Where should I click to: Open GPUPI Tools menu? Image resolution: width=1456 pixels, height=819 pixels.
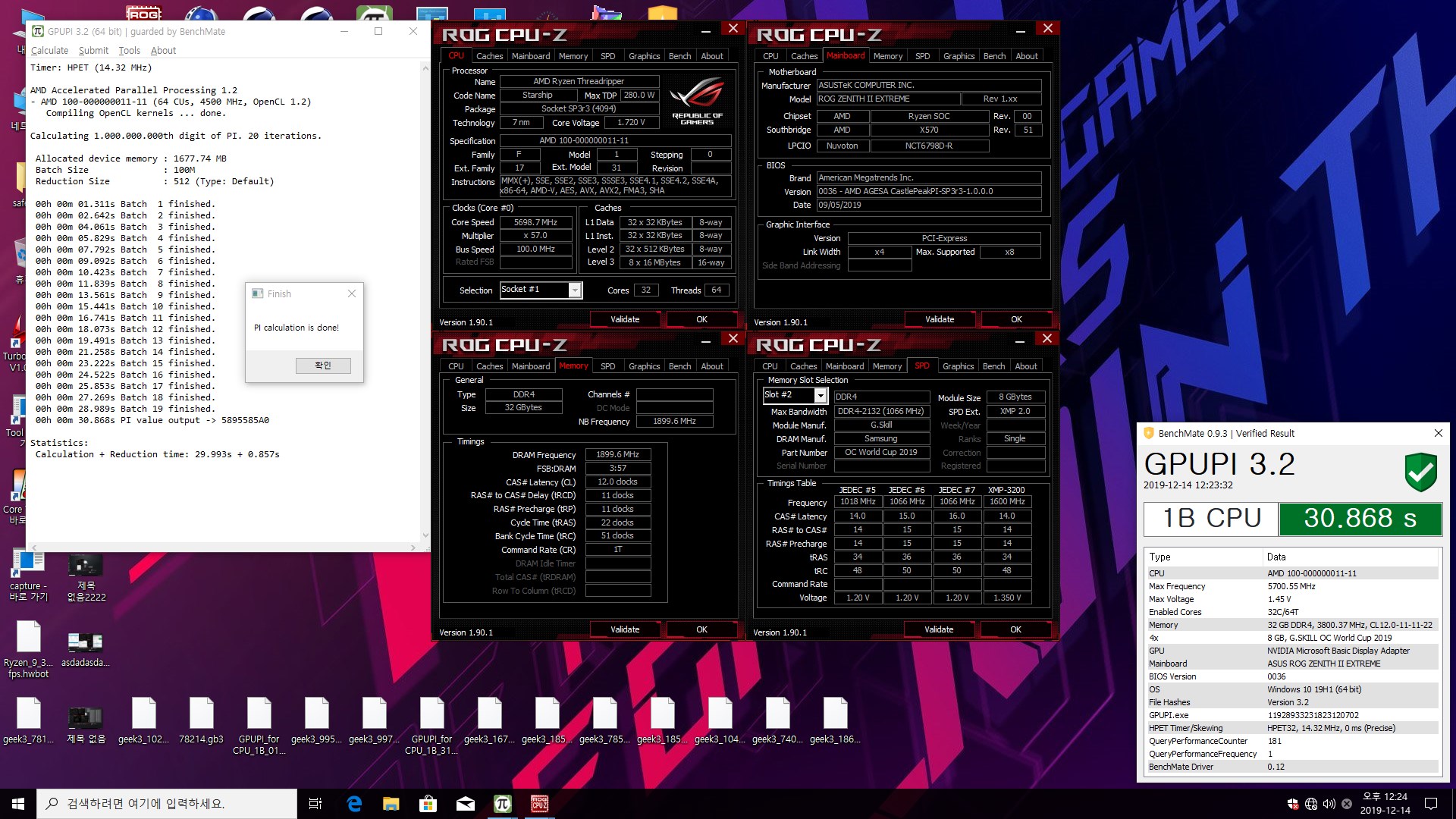click(129, 51)
